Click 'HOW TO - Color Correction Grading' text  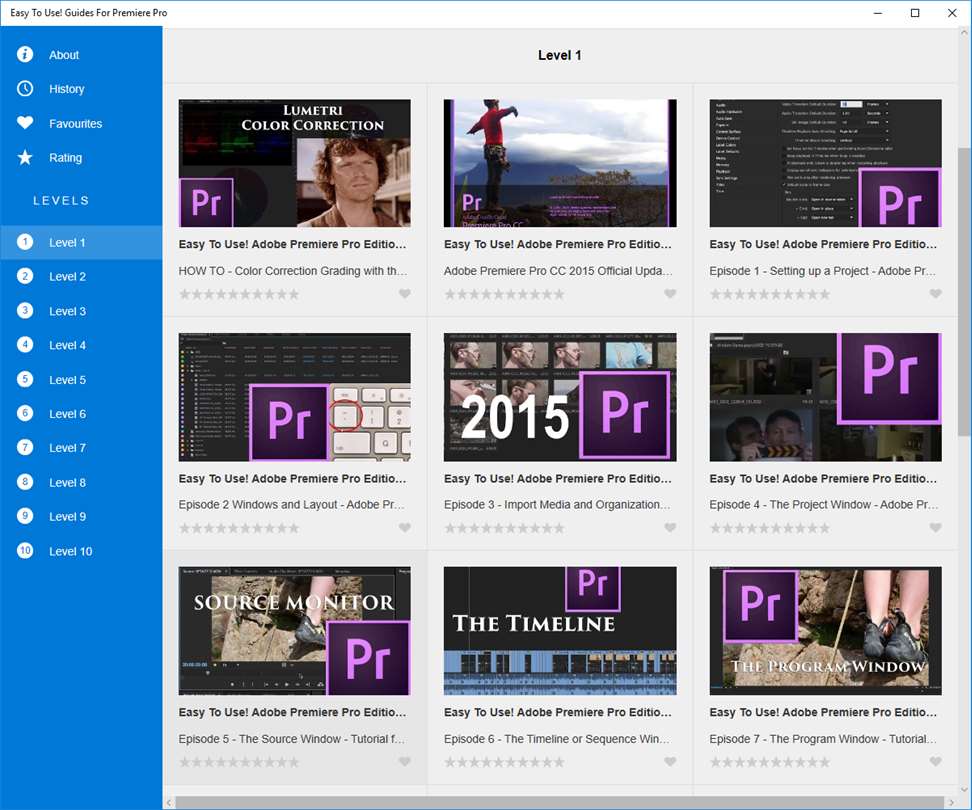click(293, 271)
